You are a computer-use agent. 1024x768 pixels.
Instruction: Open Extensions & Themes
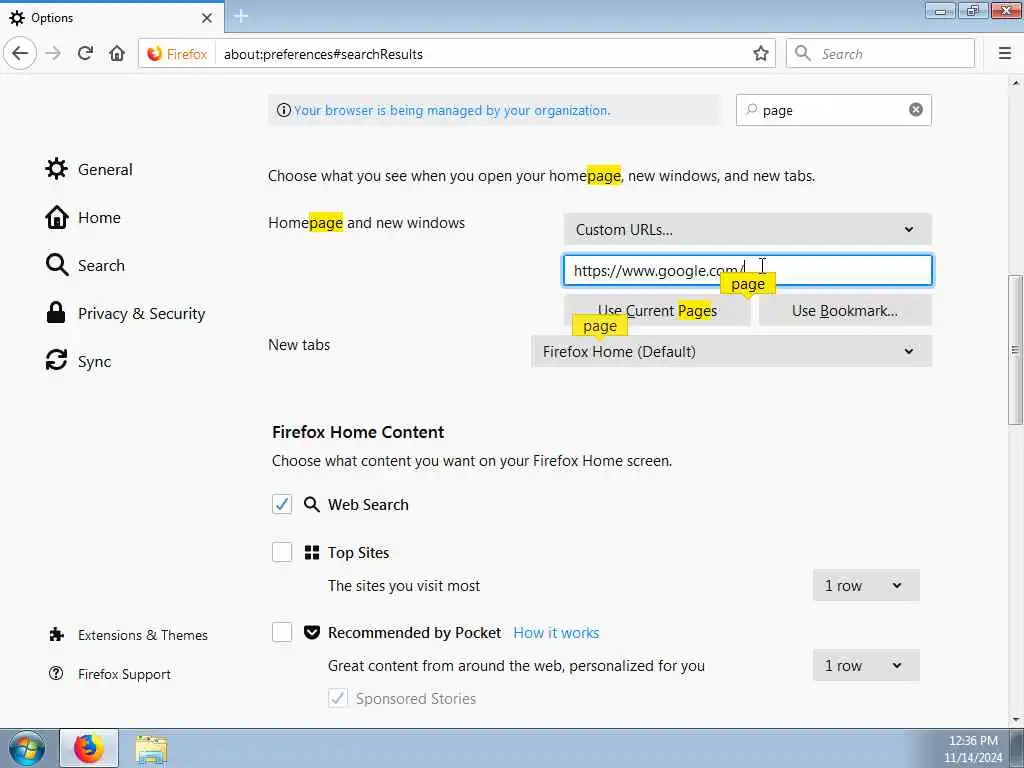[x=129, y=635]
